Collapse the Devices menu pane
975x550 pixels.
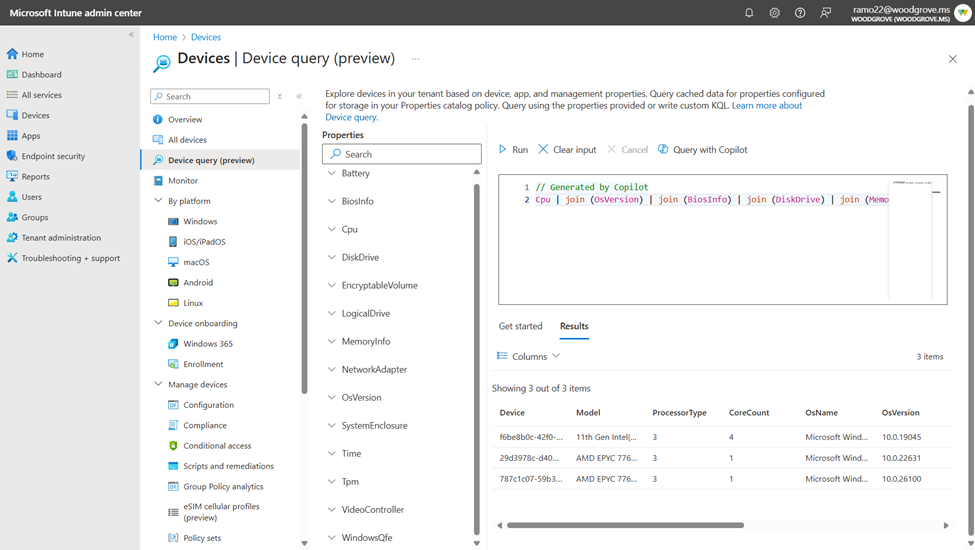(x=299, y=96)
